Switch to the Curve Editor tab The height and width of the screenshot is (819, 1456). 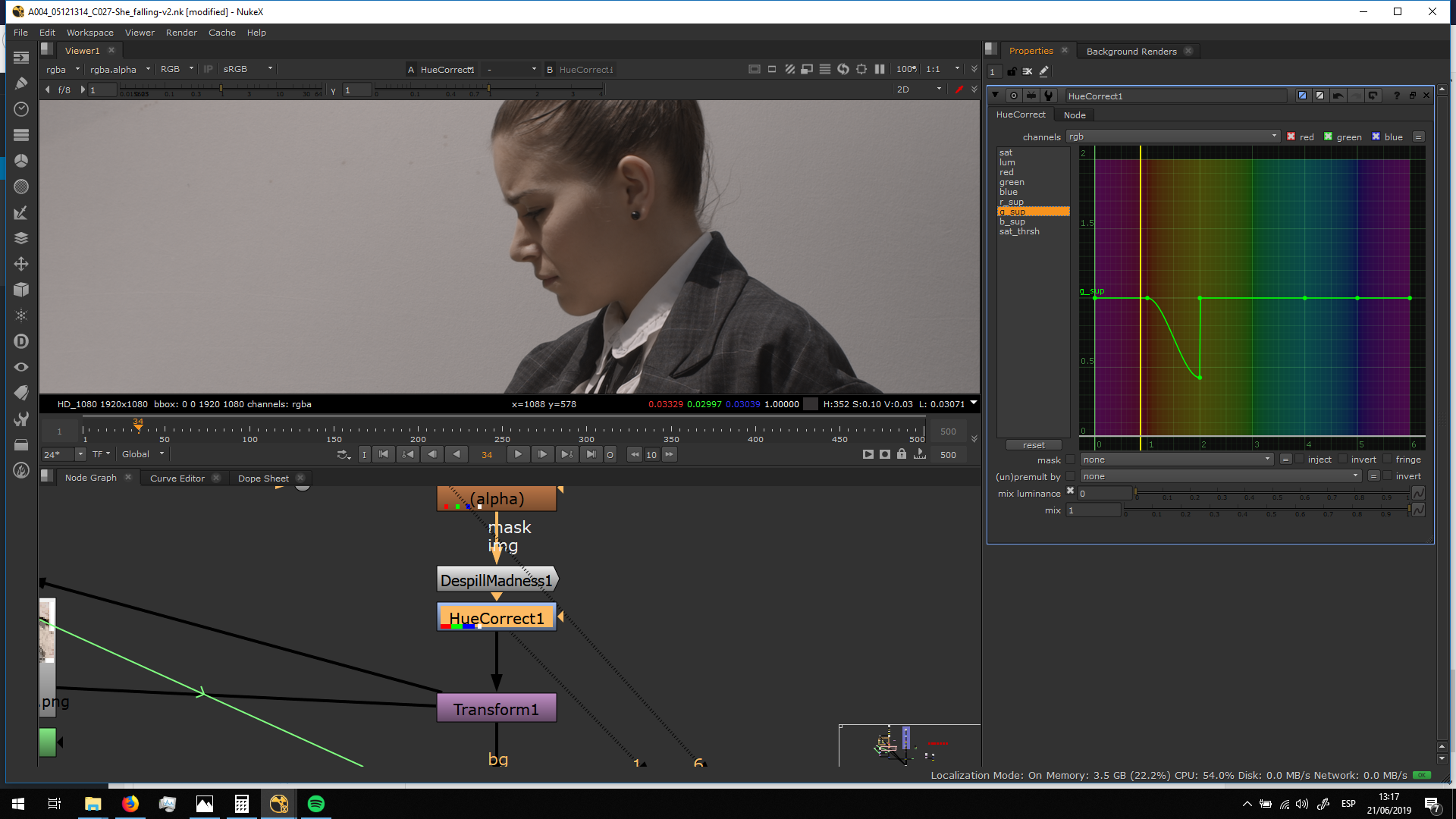[x=177, y=478]
